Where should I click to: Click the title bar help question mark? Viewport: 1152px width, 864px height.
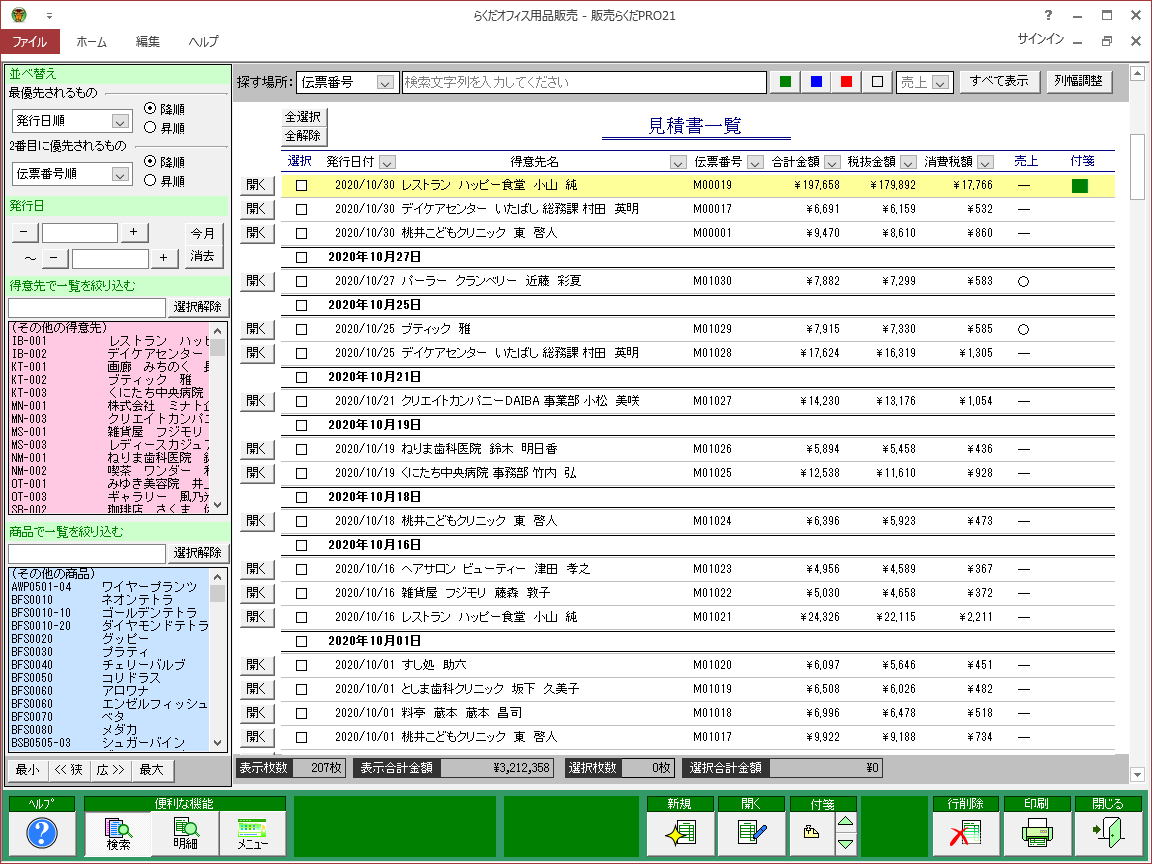(1048, 15)
